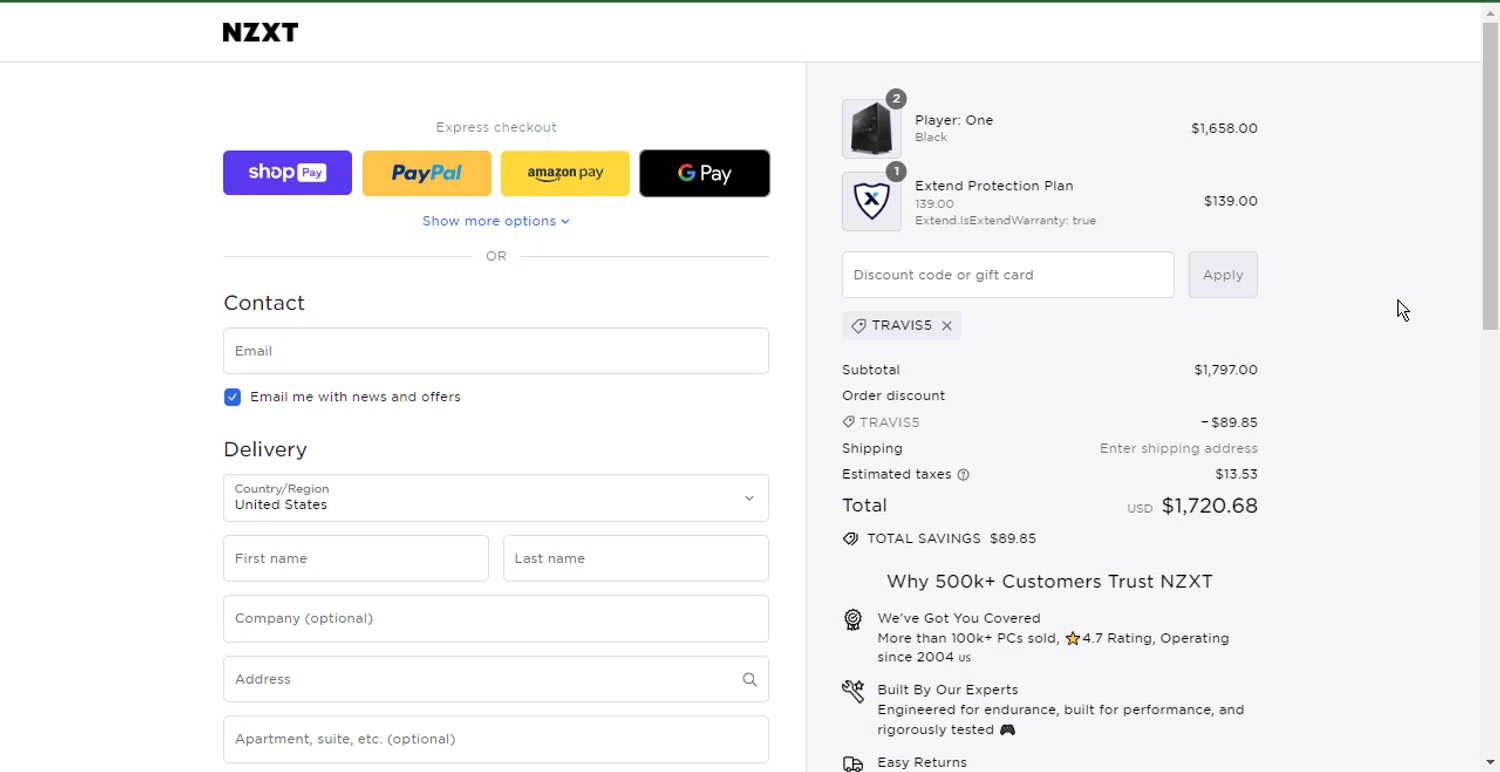This screenshot has height=772, width=1500.
Task: Click the Player: One PC thumbnail
Action: pos(871,129)
